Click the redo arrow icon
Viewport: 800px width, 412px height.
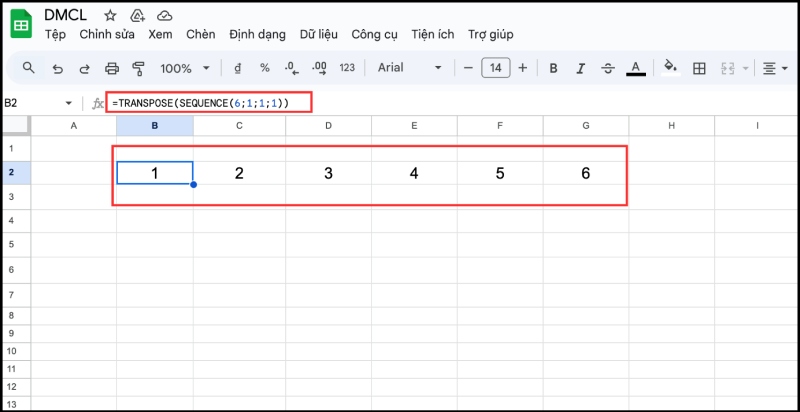pyautogui.click(x=85, y=68)
